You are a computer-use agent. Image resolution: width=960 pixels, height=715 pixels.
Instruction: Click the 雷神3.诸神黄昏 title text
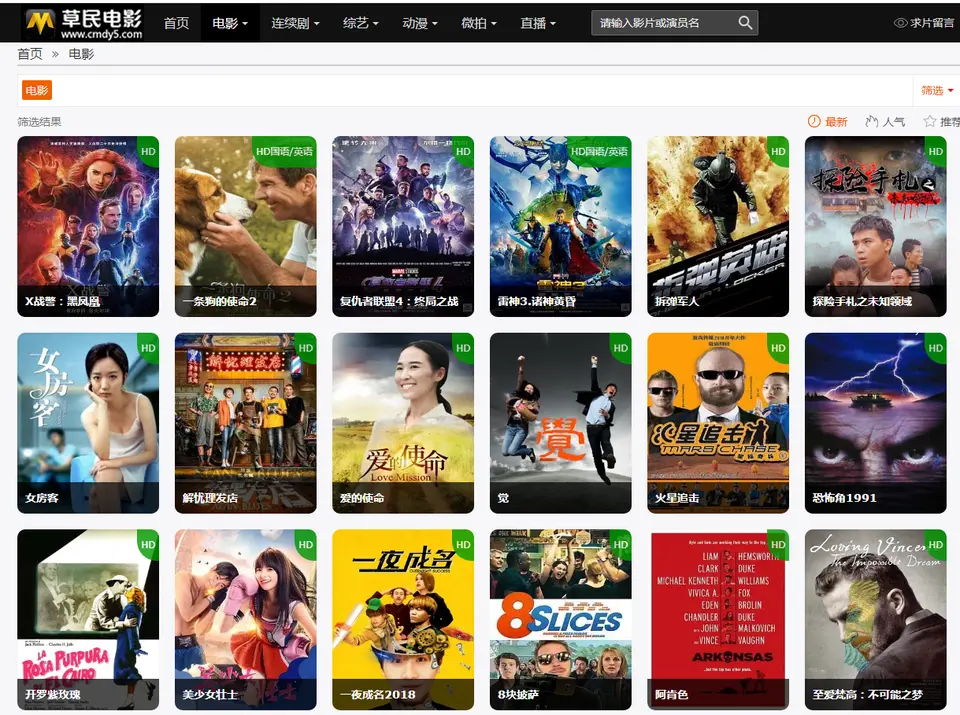click(536, 301)
